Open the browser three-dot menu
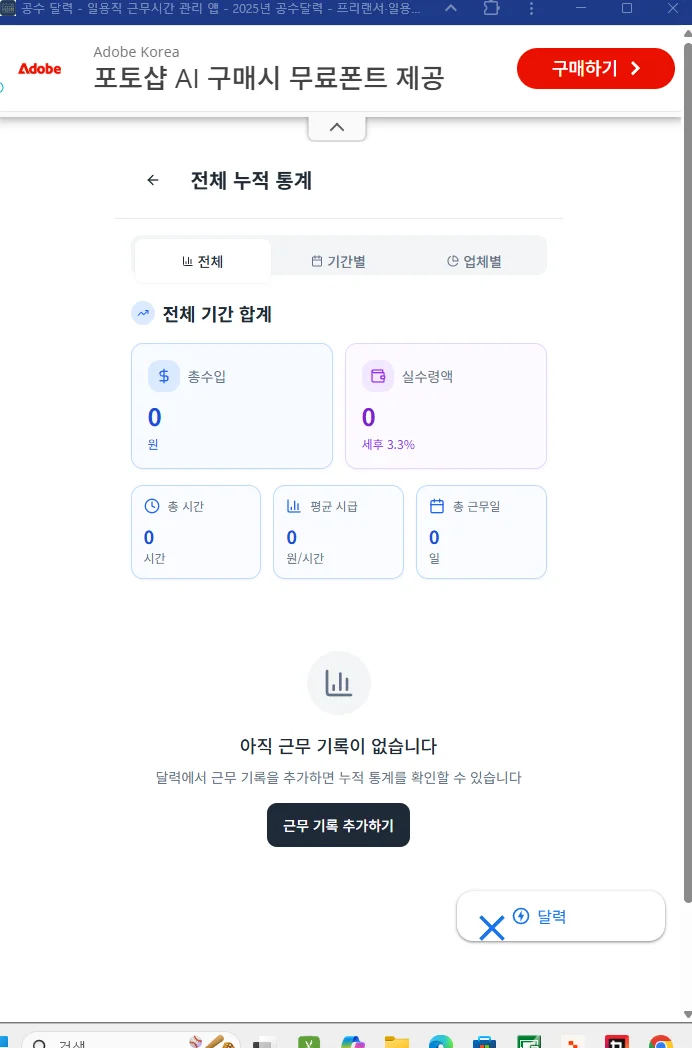Screen dimensions: 692x1048 (531, 9)
